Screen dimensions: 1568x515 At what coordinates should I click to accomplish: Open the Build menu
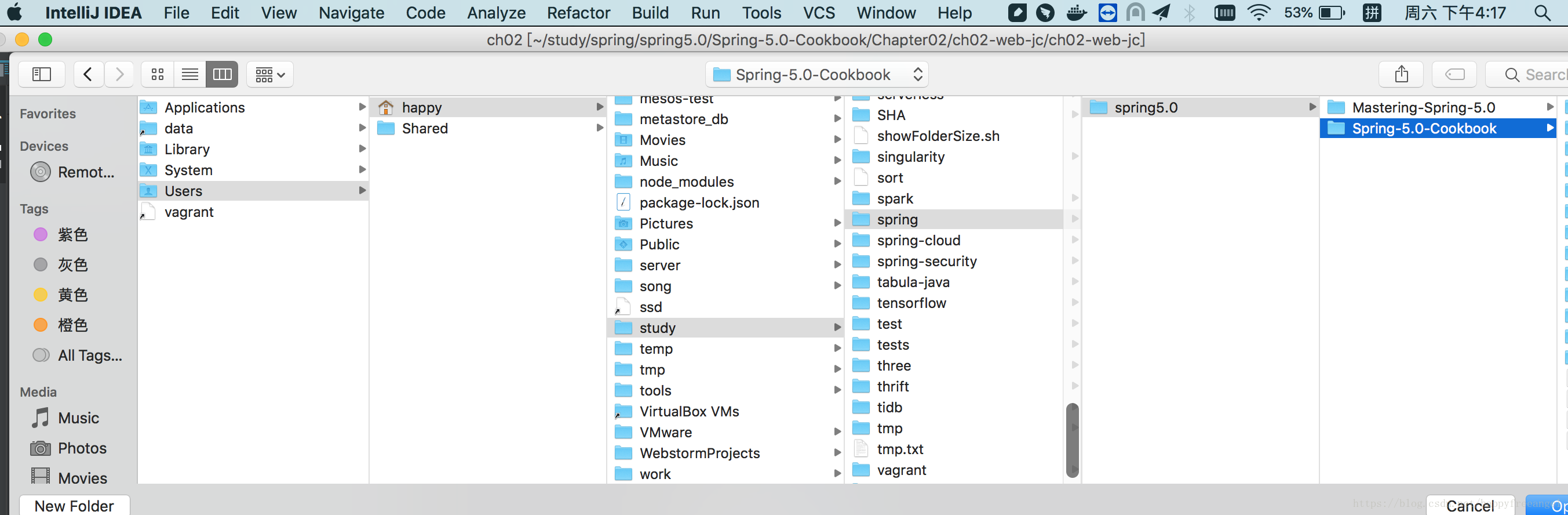[650, 13]
